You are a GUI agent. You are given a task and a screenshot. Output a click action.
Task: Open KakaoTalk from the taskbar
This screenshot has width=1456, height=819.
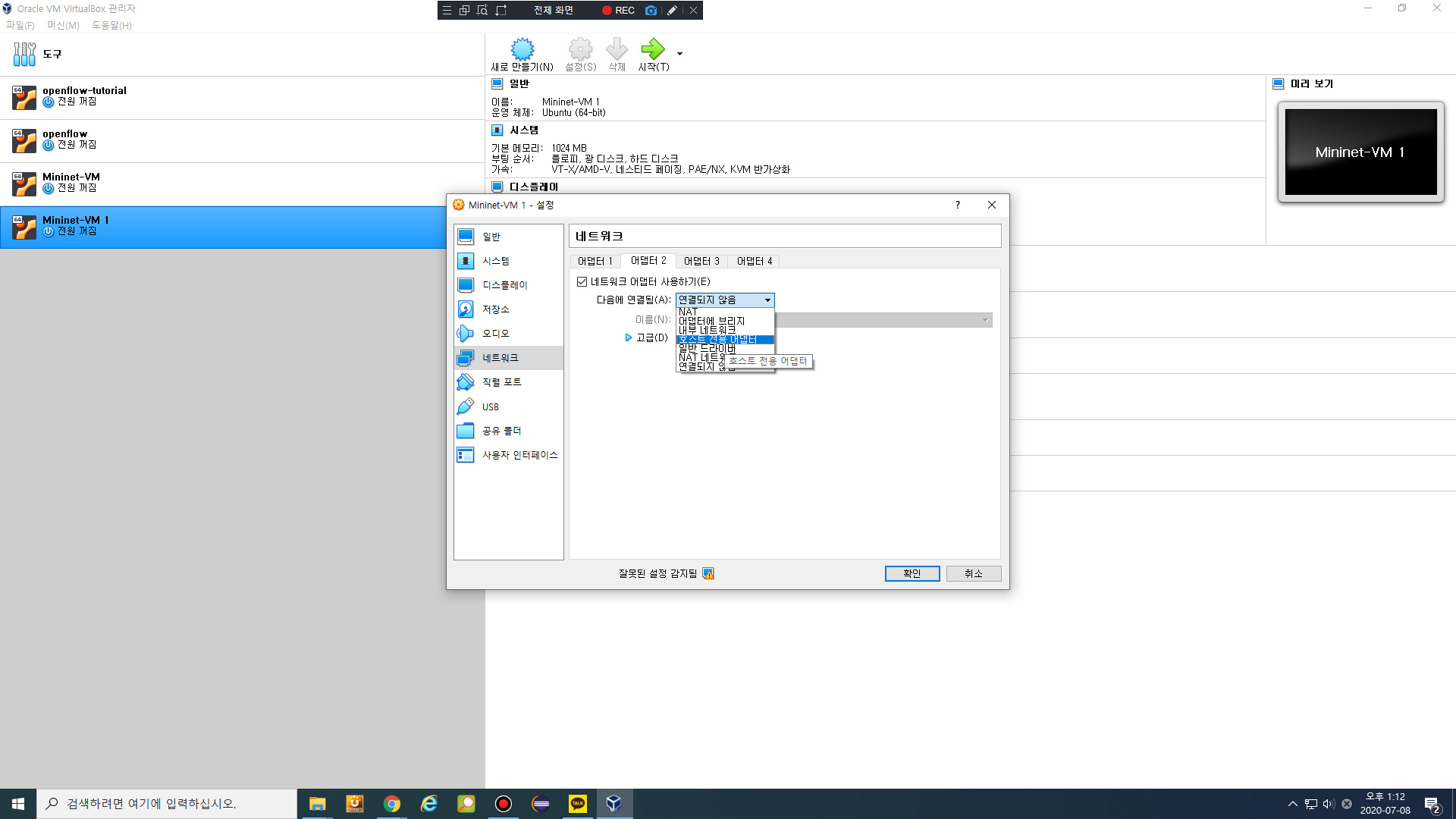[577, 804]
